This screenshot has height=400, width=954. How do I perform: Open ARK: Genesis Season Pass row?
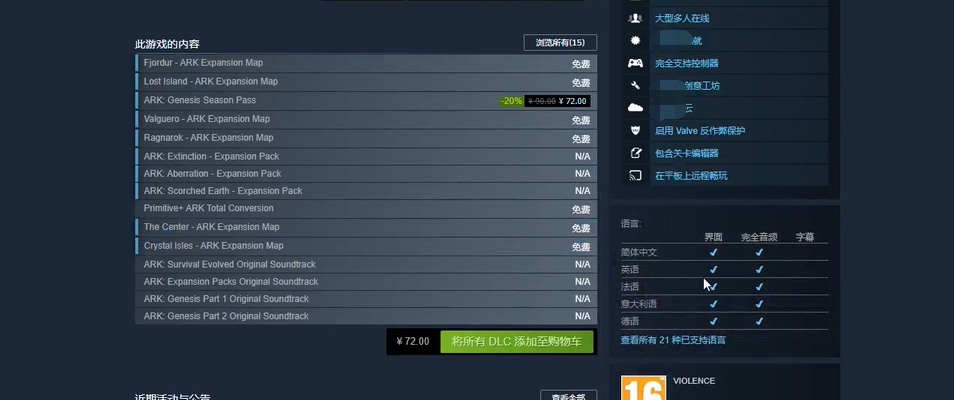[366, 100]
